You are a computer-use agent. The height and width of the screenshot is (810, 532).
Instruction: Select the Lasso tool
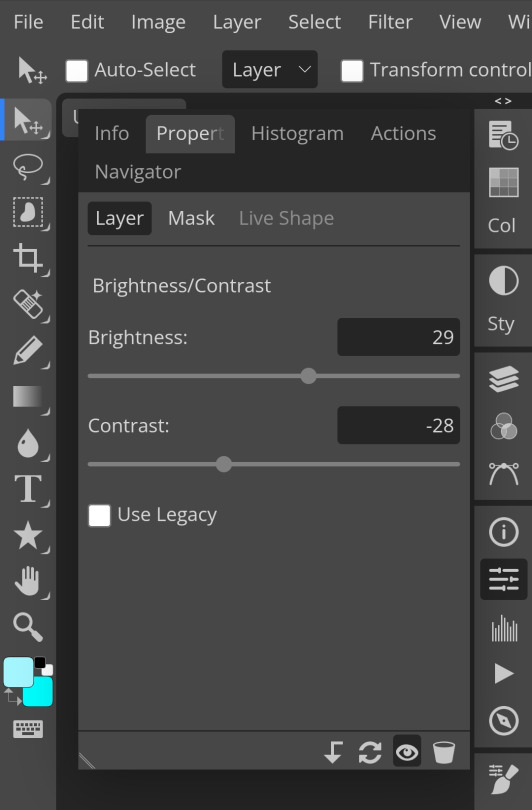(28, 166)
